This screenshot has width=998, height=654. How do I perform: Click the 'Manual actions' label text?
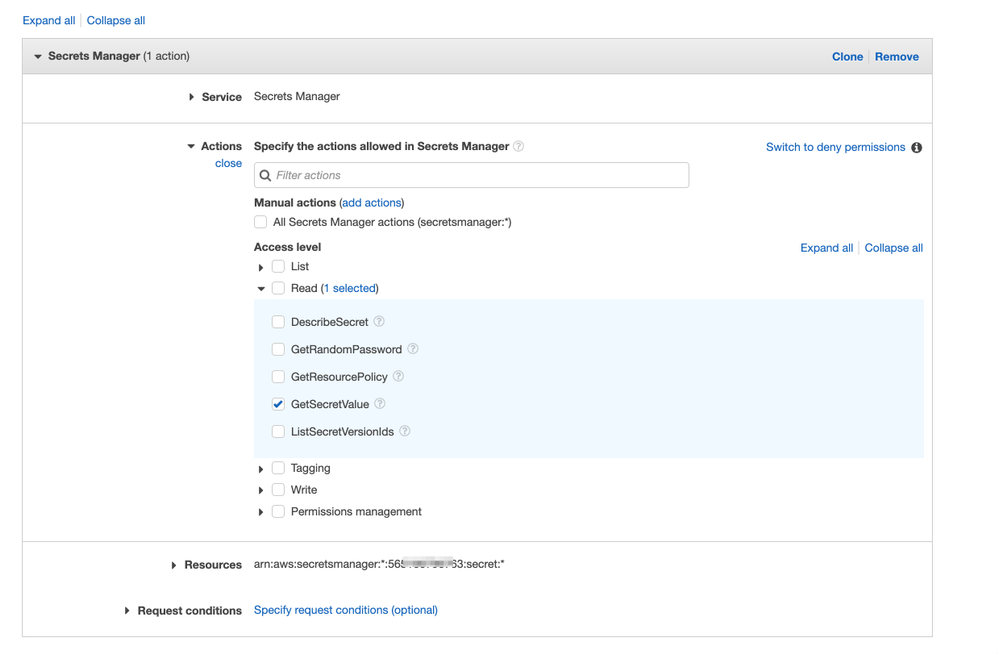[x=295, y=202]
